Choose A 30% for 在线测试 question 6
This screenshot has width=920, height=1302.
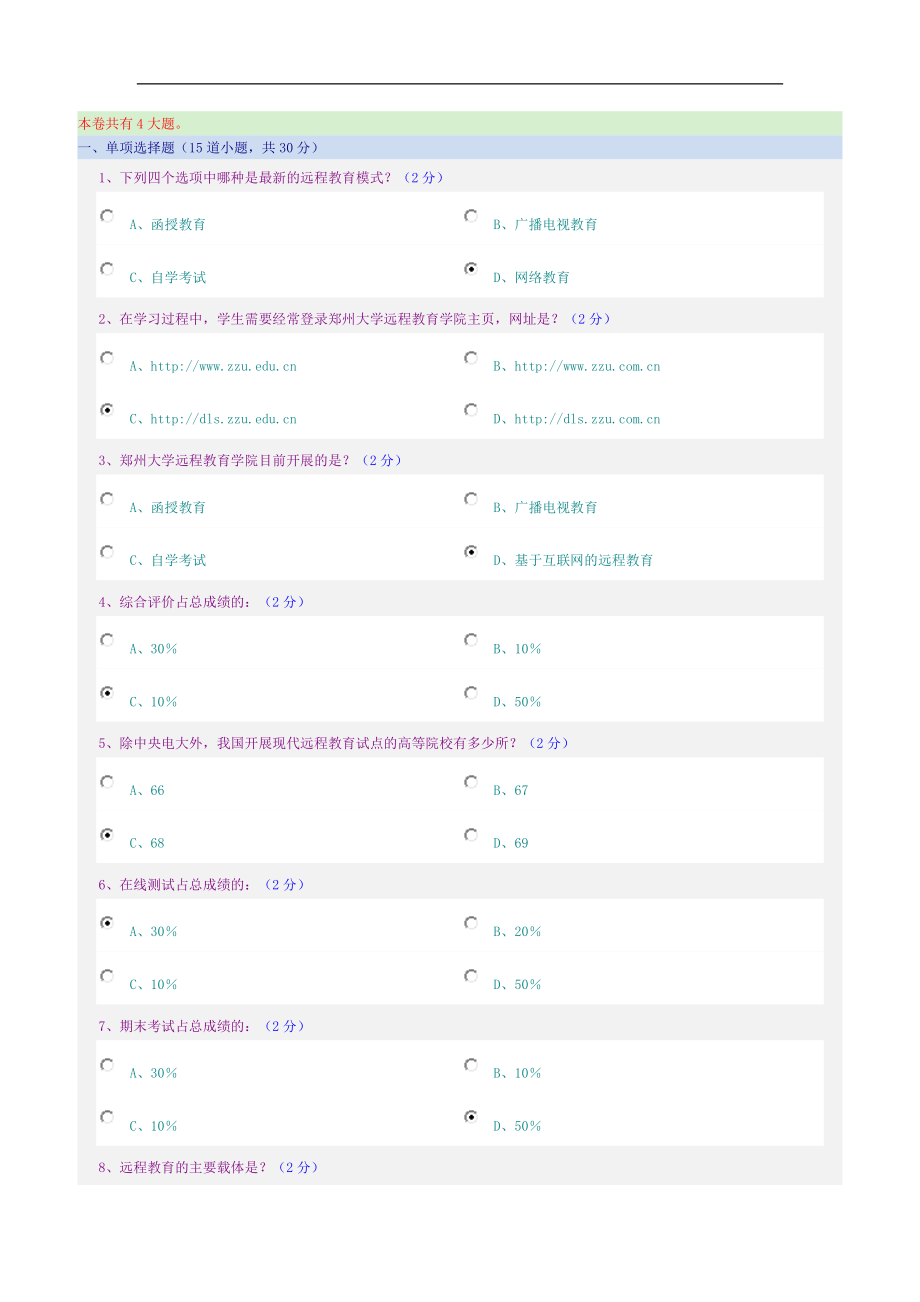(x=107, y=923)
